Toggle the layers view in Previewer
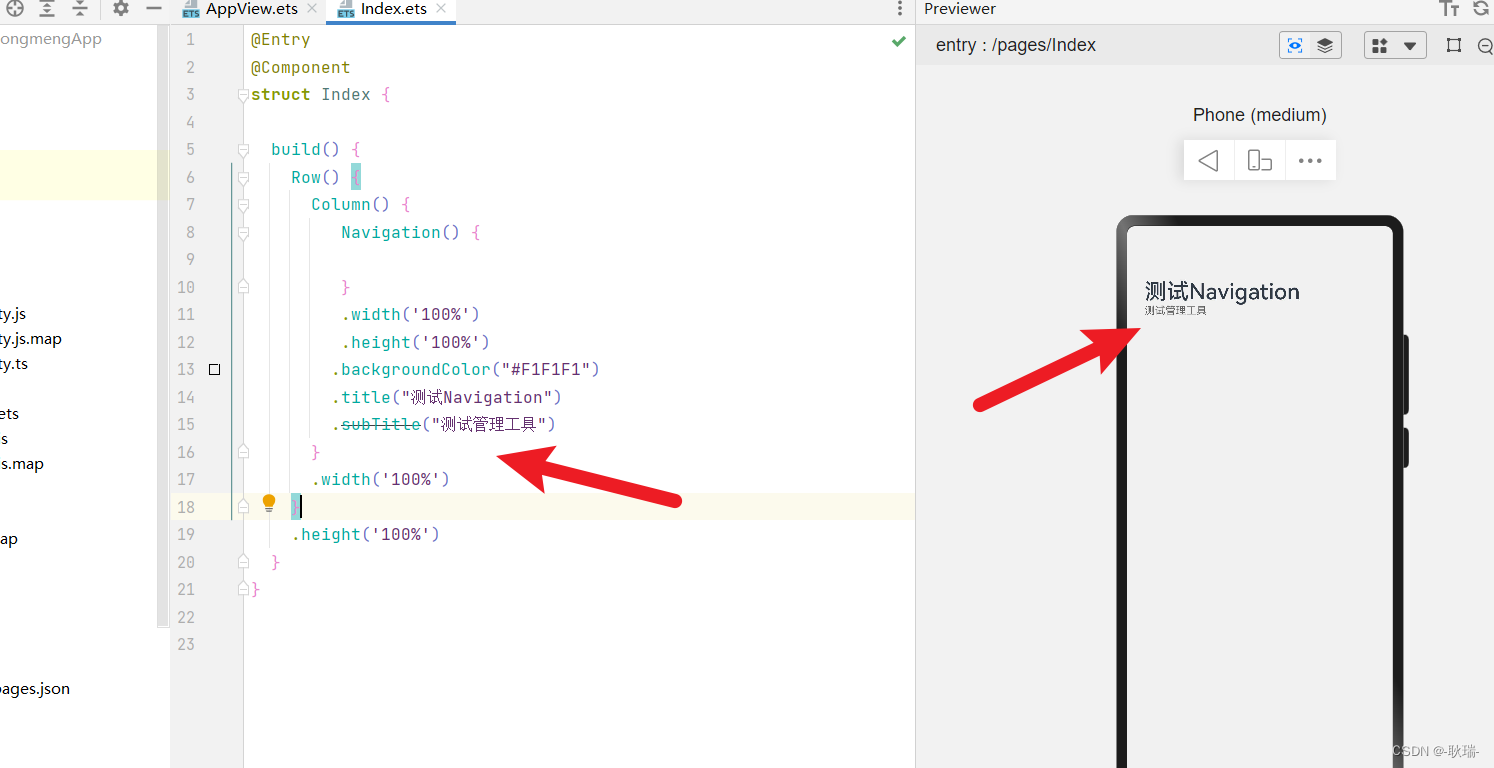The width and height of the screenshot is (1494, 768). 1325,46
